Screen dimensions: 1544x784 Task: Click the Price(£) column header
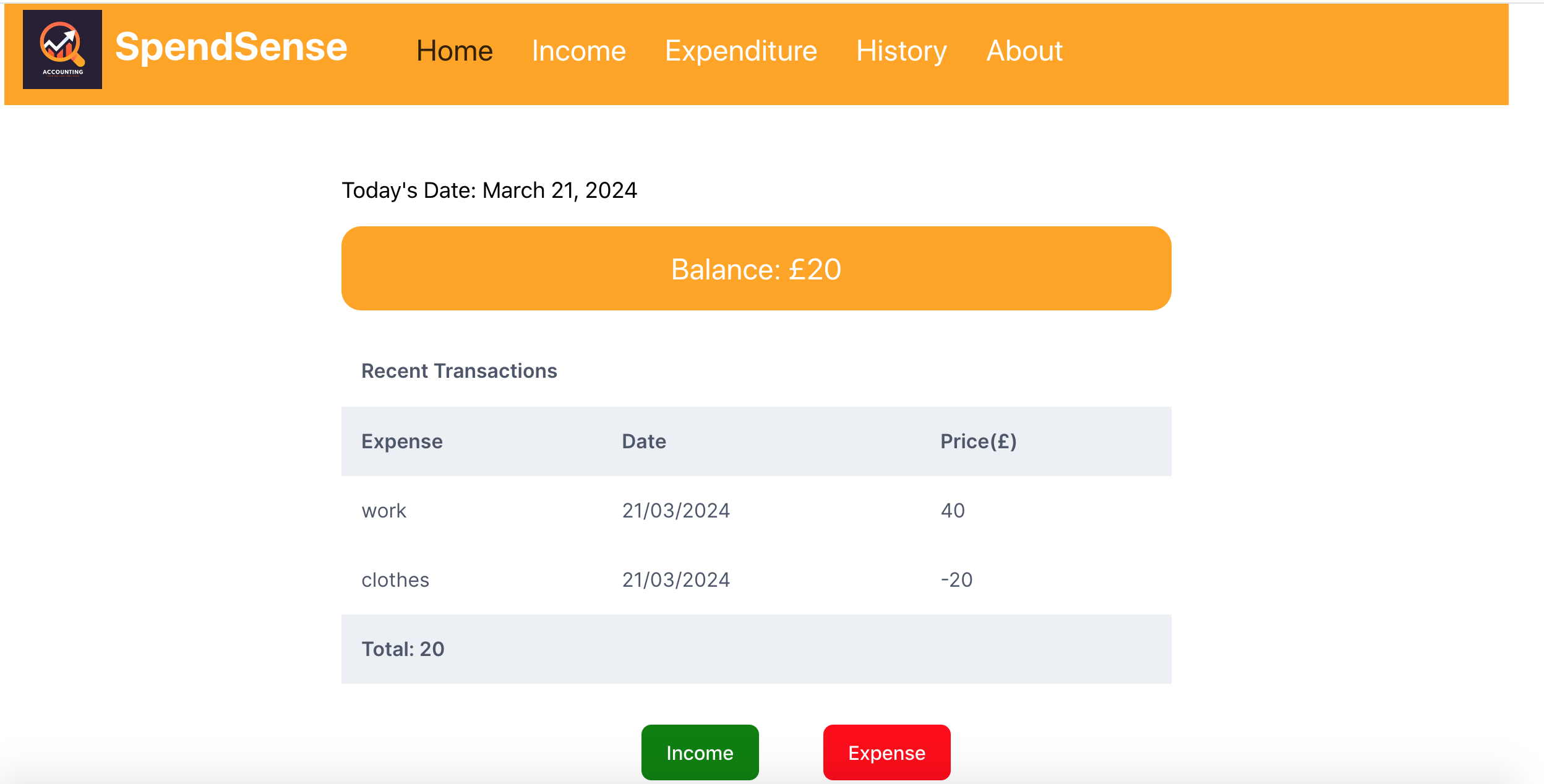(x=978, y=441)
